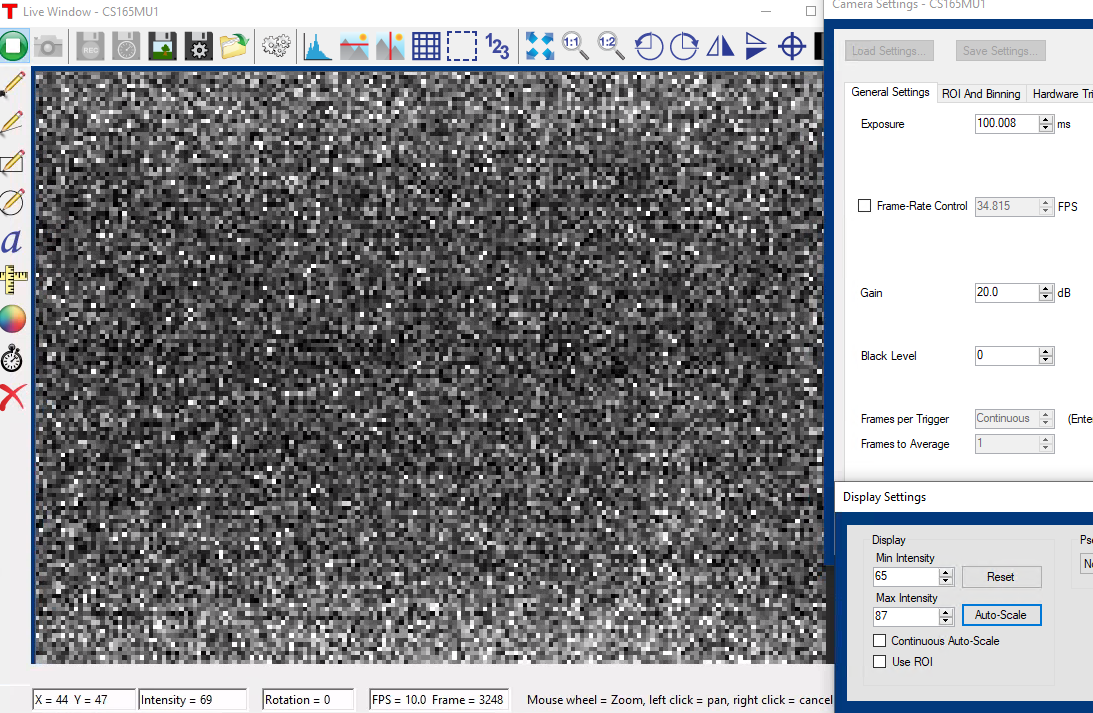Increase Gain value with the spinner
Screen dimensions: 1093x713
tap(1046, 289)
